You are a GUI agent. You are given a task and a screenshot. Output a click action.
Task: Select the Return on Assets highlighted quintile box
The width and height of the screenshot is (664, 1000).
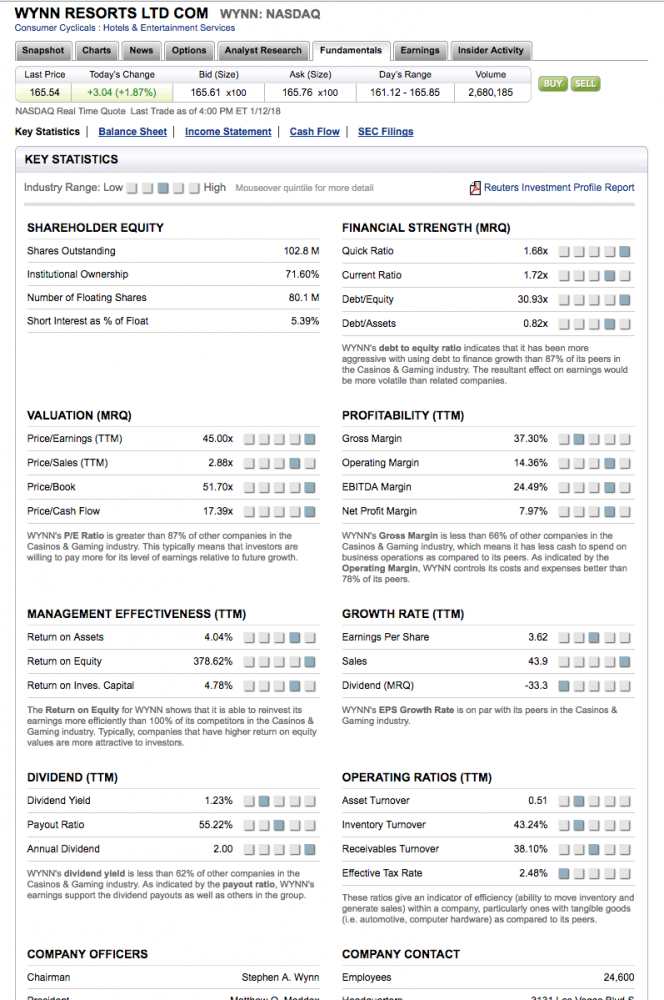coord(294,637)
